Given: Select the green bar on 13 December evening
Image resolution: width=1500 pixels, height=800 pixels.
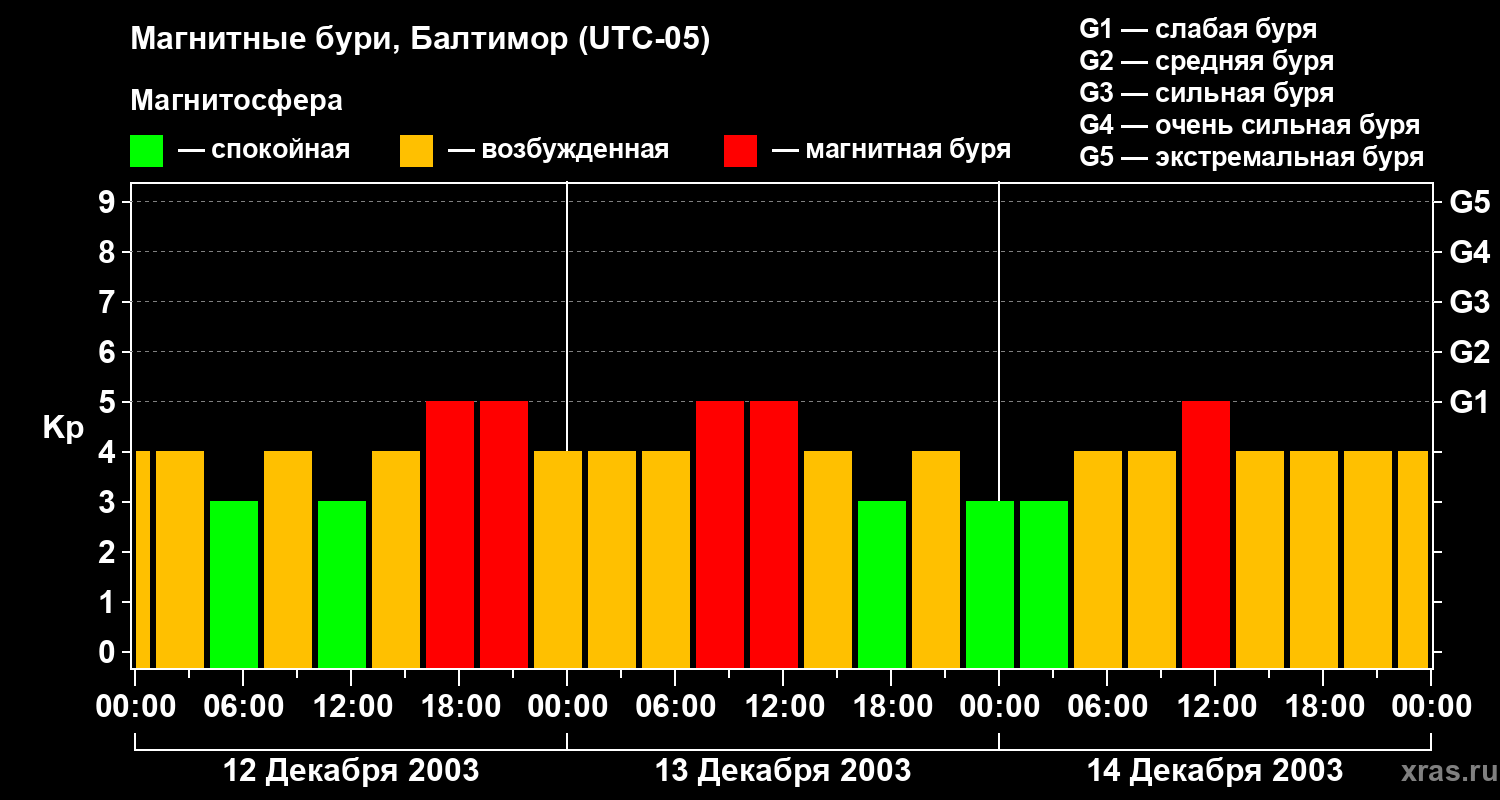Looking at the screenshot, I should point(881,584).
